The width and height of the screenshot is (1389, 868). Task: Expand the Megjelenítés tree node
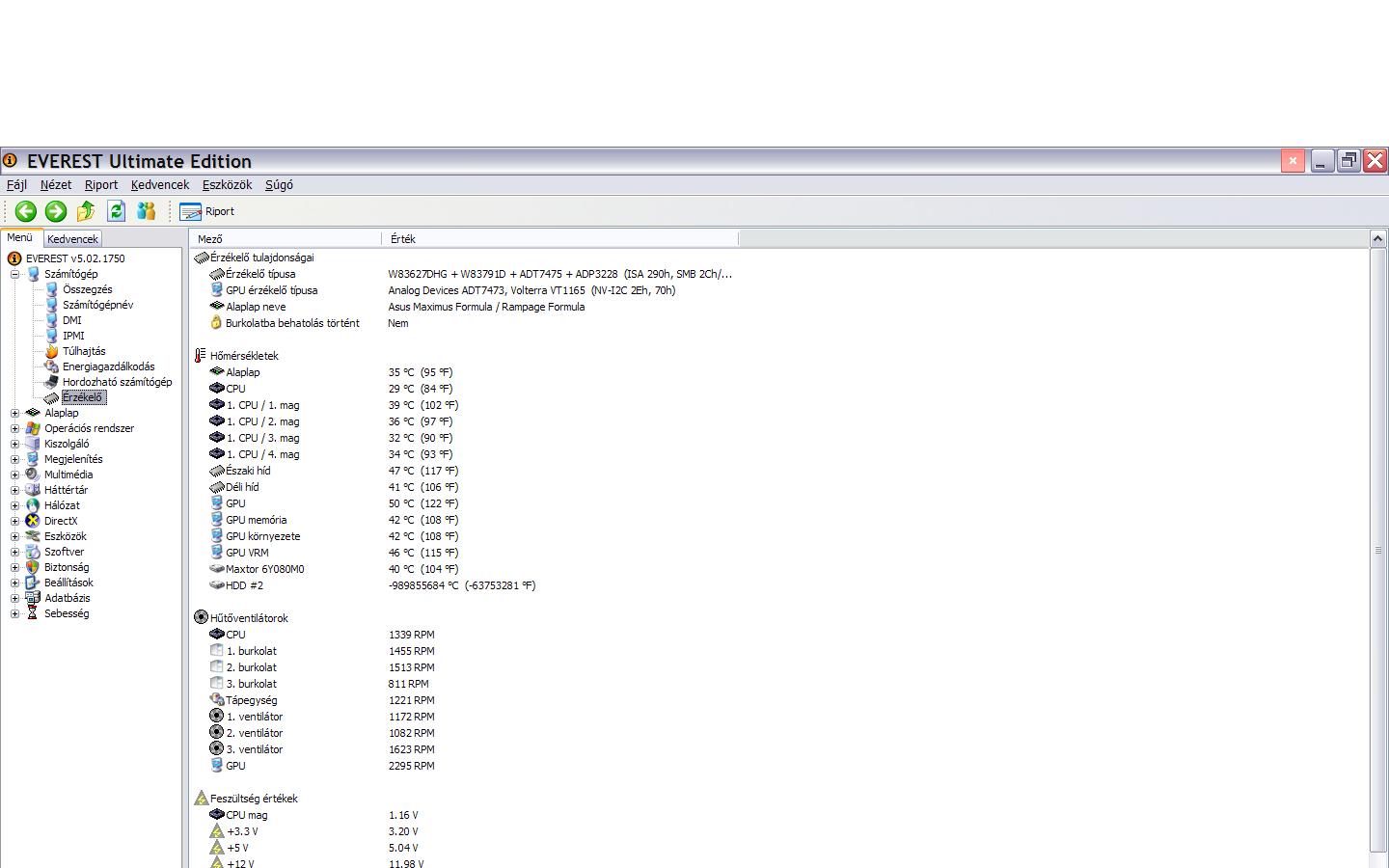click(x=14, y=459)
